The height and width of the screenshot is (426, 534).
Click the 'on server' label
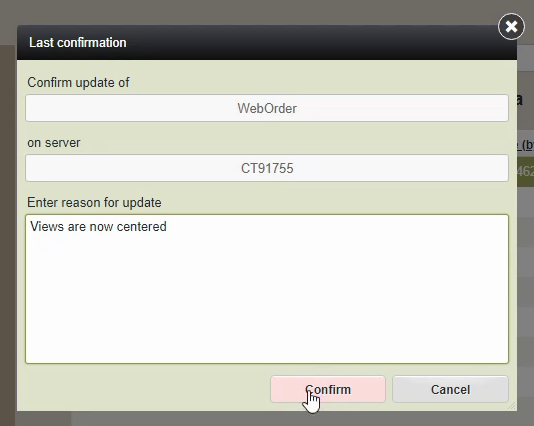[x=54, y=143]
